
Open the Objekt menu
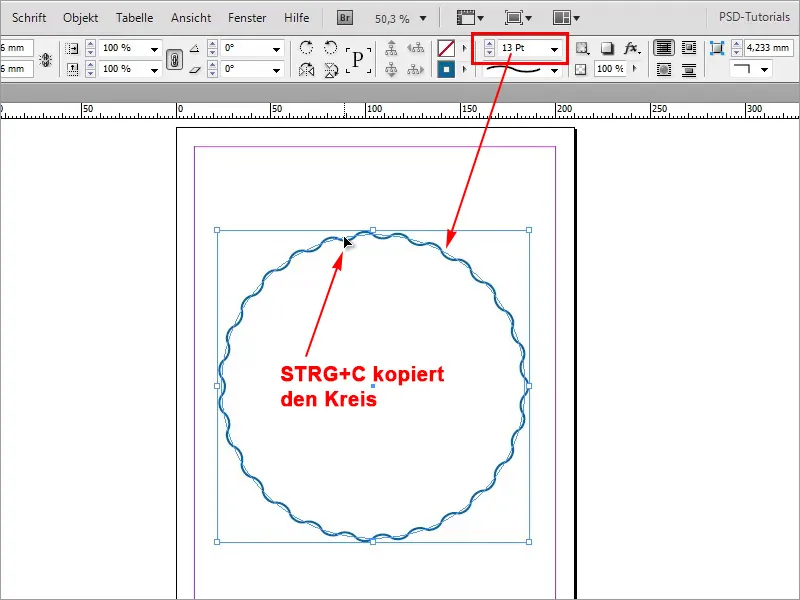pyautogui.click(x=80, y=17)
